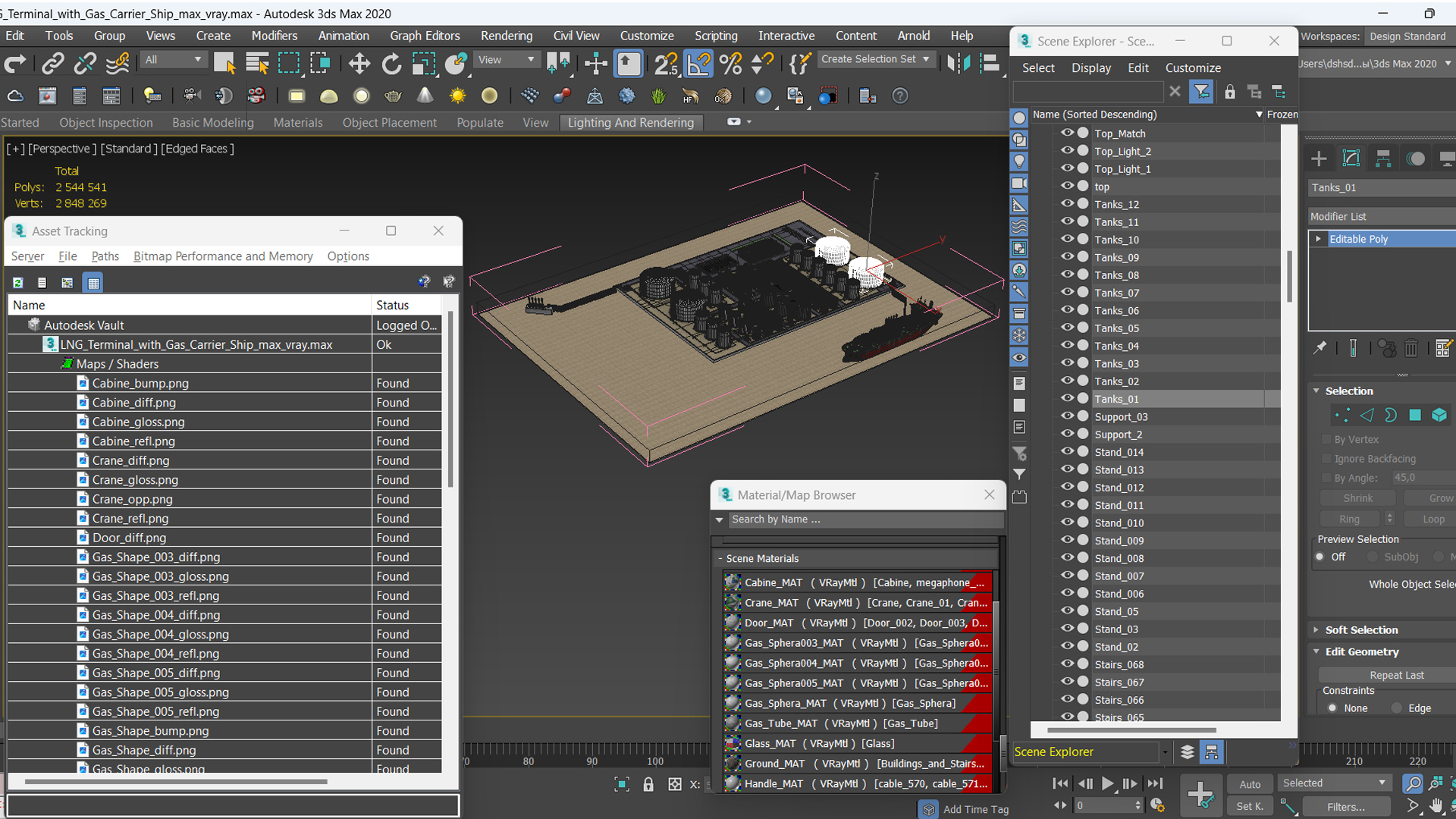
Task: Click the Mirror tool icon
Action: pos(959,64)
